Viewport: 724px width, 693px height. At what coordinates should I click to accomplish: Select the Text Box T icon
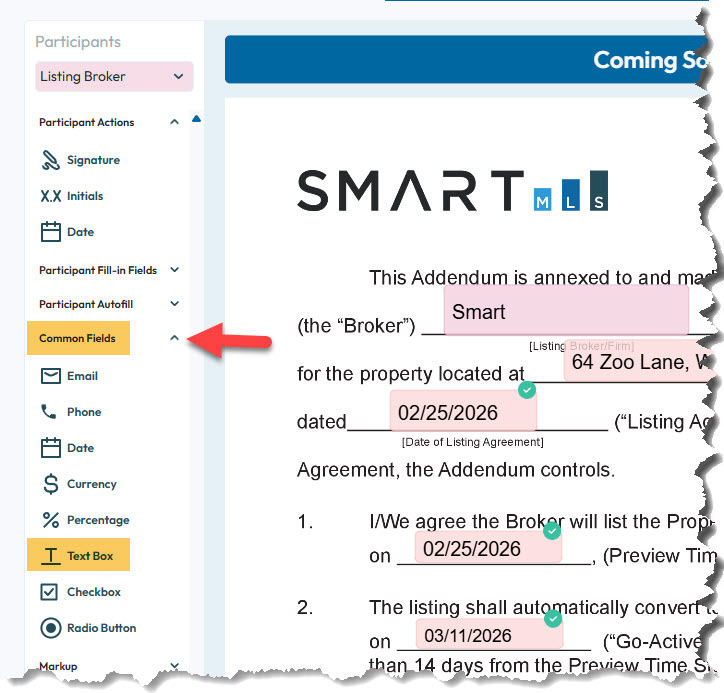pos(50,556)
